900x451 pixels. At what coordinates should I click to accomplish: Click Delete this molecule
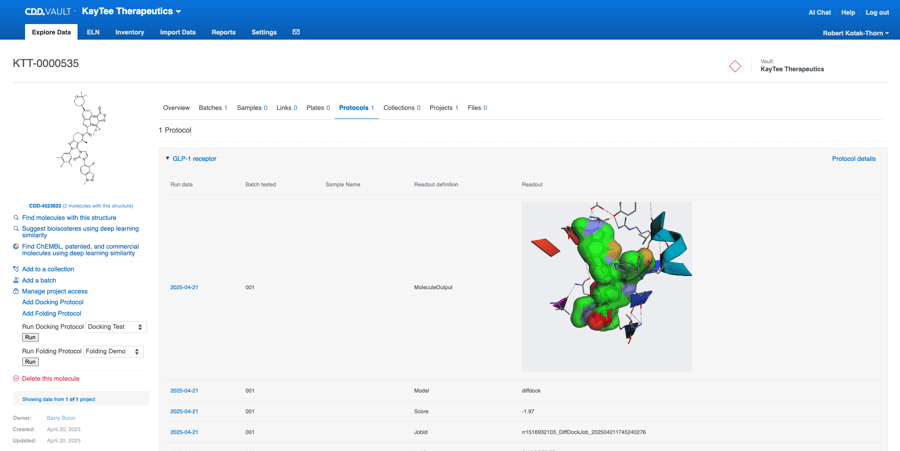point(51,379)
